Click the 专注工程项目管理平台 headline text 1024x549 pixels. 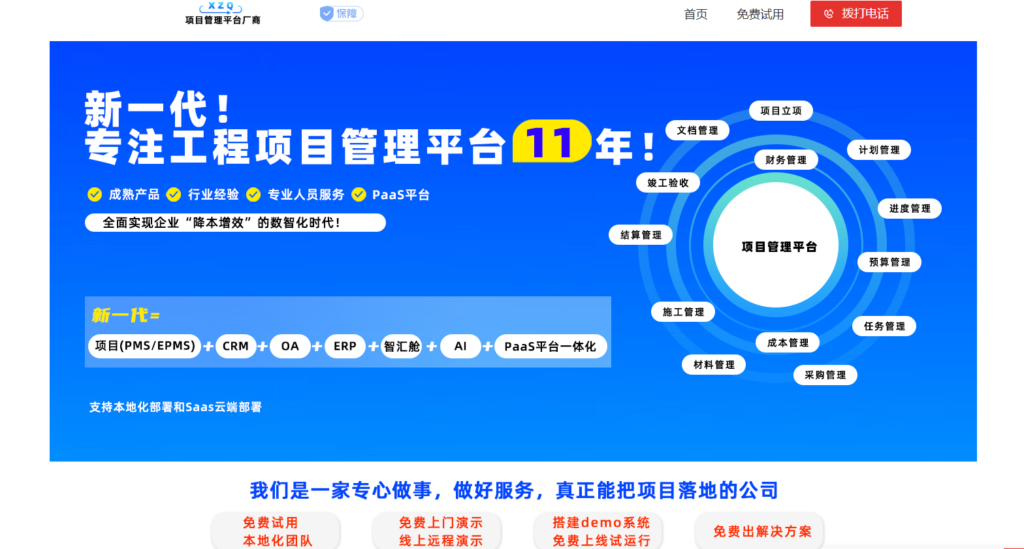coord(296,146)
